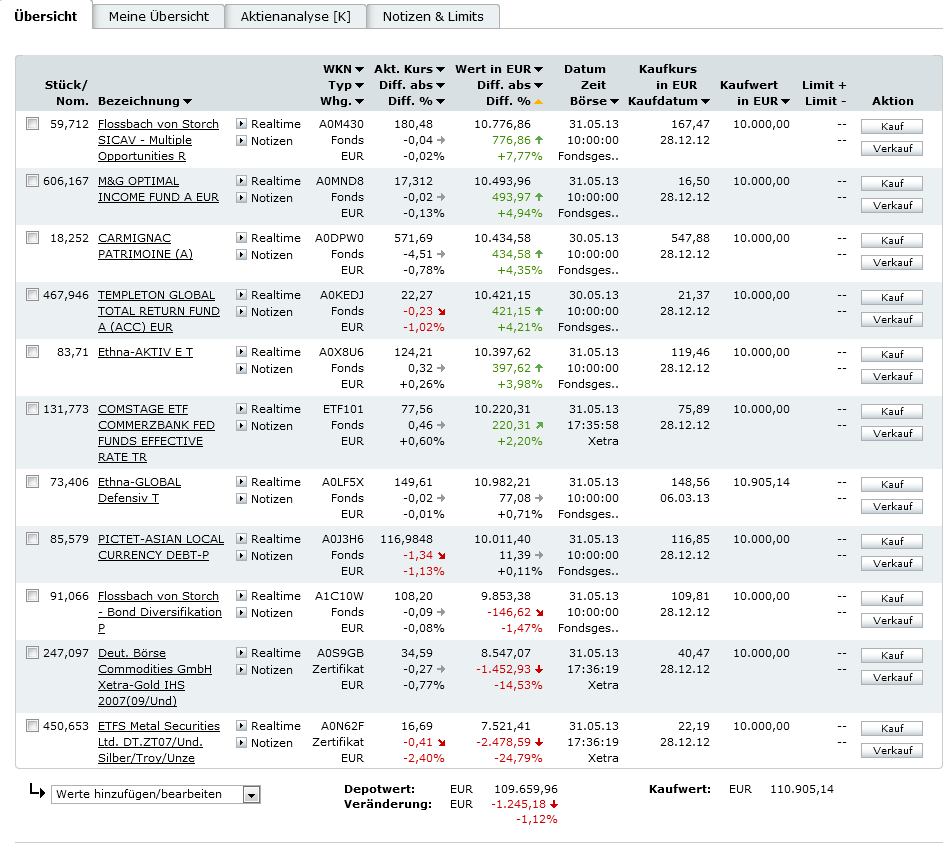Open Realtime arrow icon for Carmignac Patrimoine
This screenshot has width=943, height=843.
(x=241, y=238)
